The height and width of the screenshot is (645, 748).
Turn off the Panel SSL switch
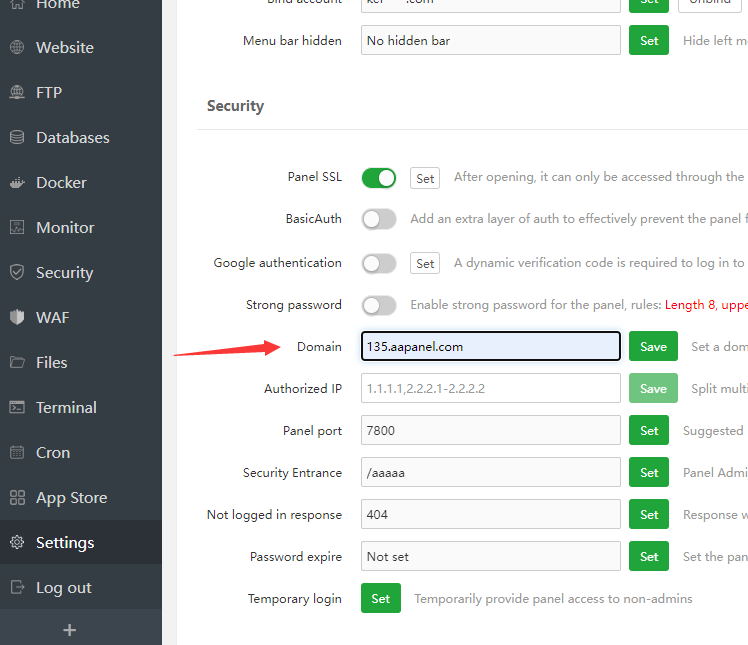click(x=379, y=178)
